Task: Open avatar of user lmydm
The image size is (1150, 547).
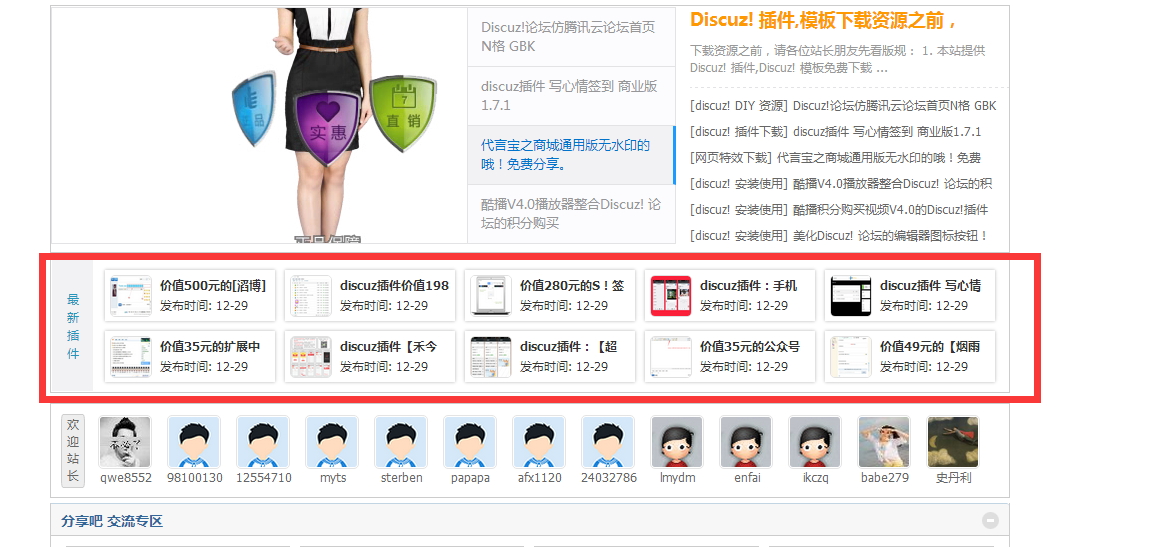Action: click(x=677, y=442)
